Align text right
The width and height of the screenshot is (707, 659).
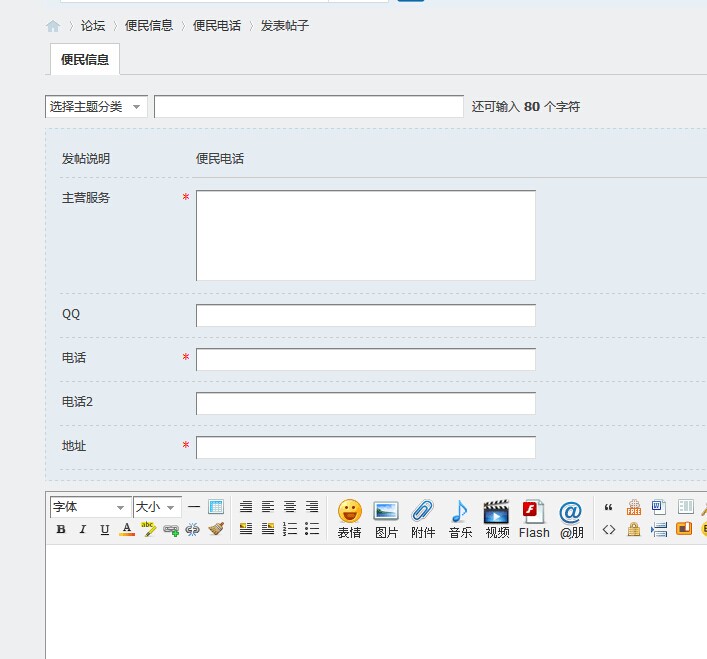point(312,507)
